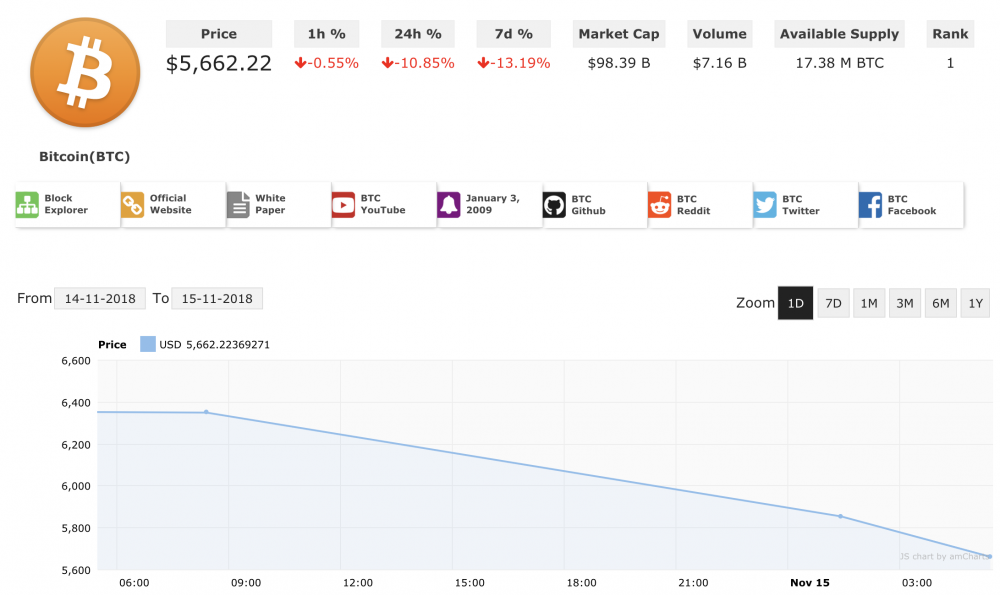Image resolution: width=1000 pixels, height=595 pixels.
Task: Switch chart zoom to 7D
Action: pyautogui.click(x=833, y=303)
